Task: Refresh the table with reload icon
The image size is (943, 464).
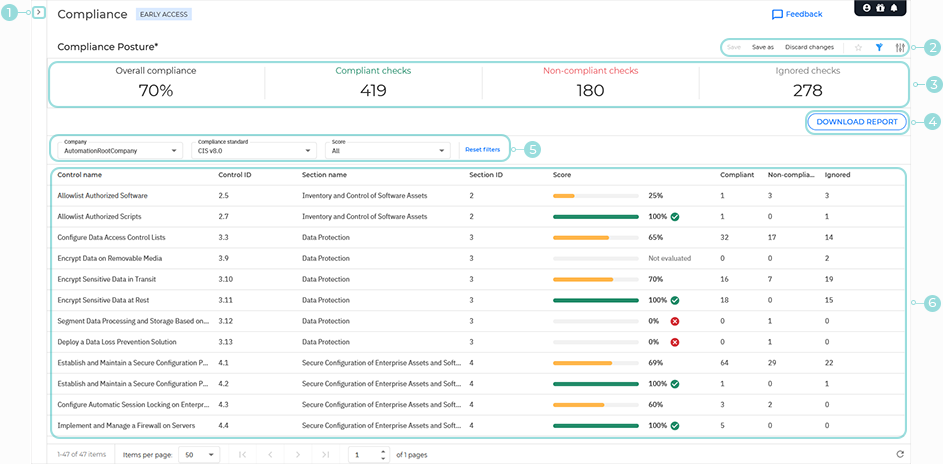Action: pos(899,455)
